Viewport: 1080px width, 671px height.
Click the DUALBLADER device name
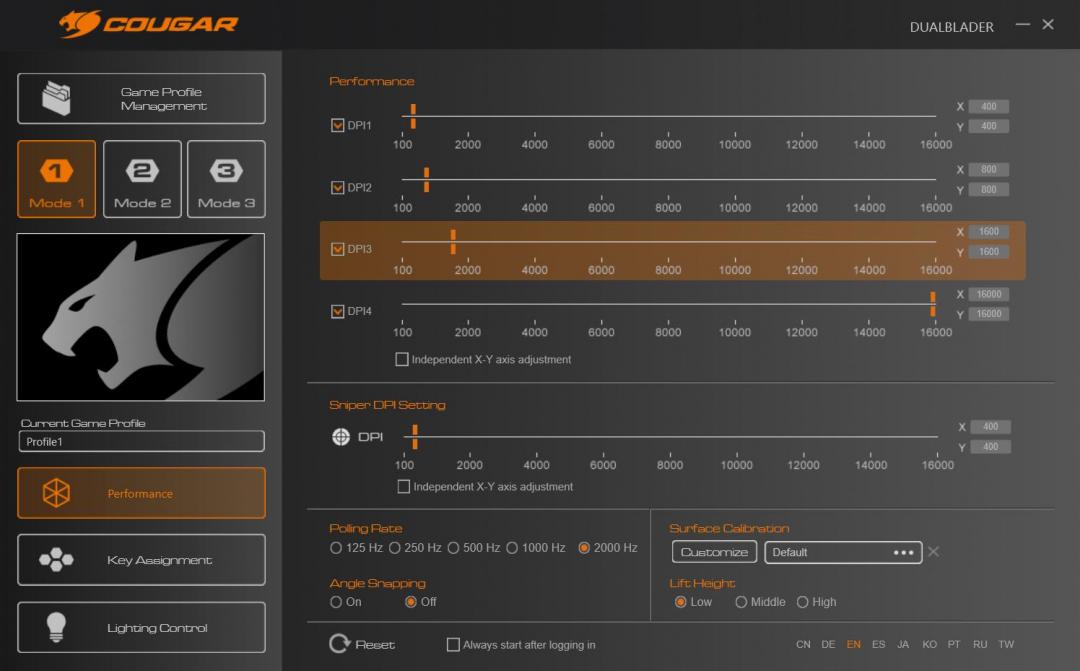(x=952, y=27)
